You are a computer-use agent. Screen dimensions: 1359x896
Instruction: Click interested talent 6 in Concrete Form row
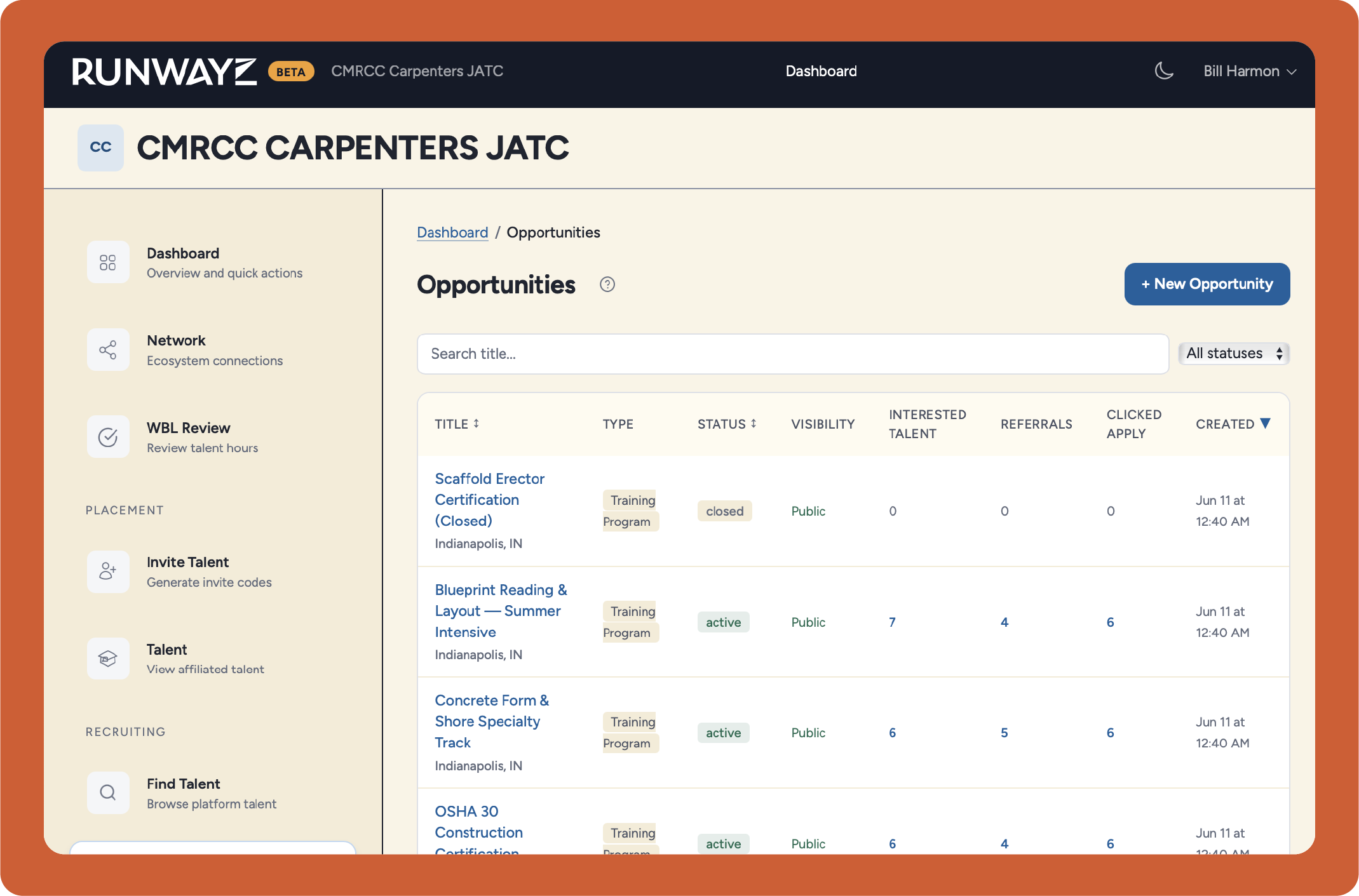(892, 733)
